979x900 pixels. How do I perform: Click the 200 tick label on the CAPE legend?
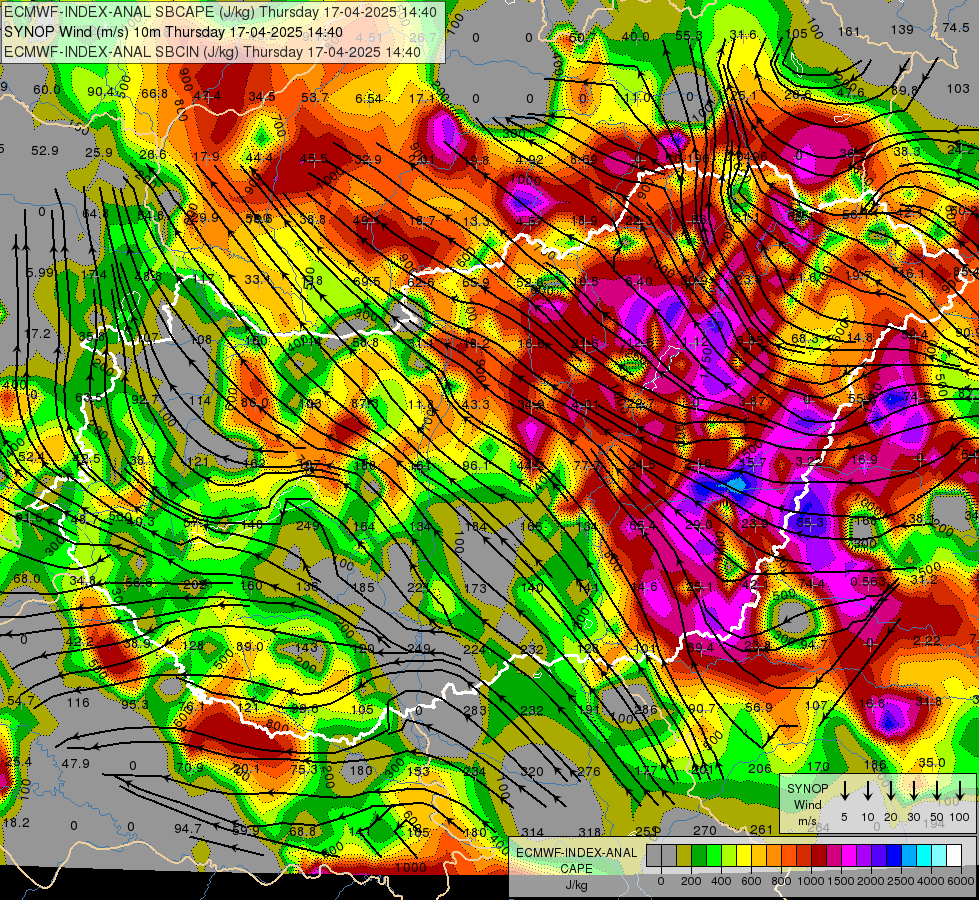click(x=691, y=881)
